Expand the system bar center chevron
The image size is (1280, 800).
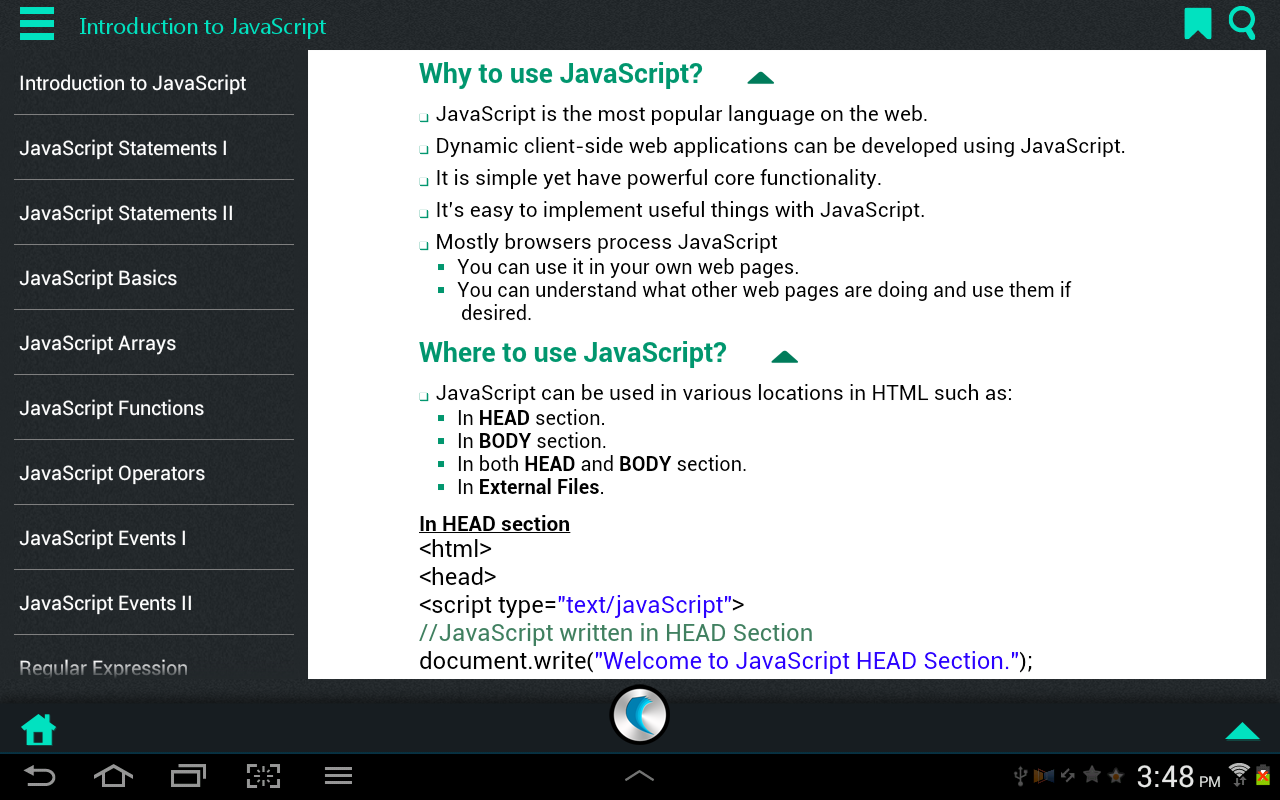click(x=639, y=775)
